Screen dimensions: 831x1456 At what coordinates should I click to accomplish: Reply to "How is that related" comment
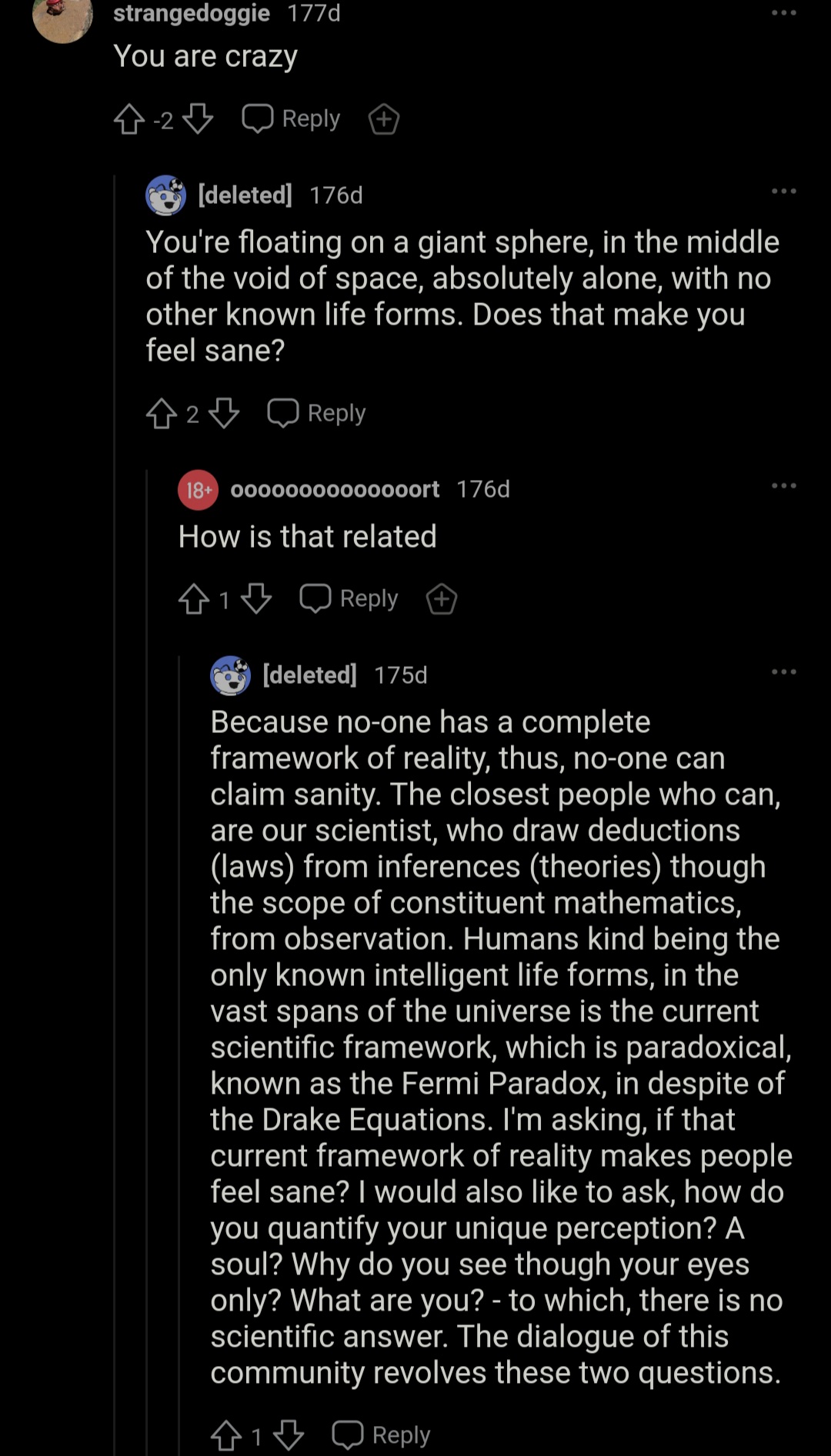coord(349,598)
